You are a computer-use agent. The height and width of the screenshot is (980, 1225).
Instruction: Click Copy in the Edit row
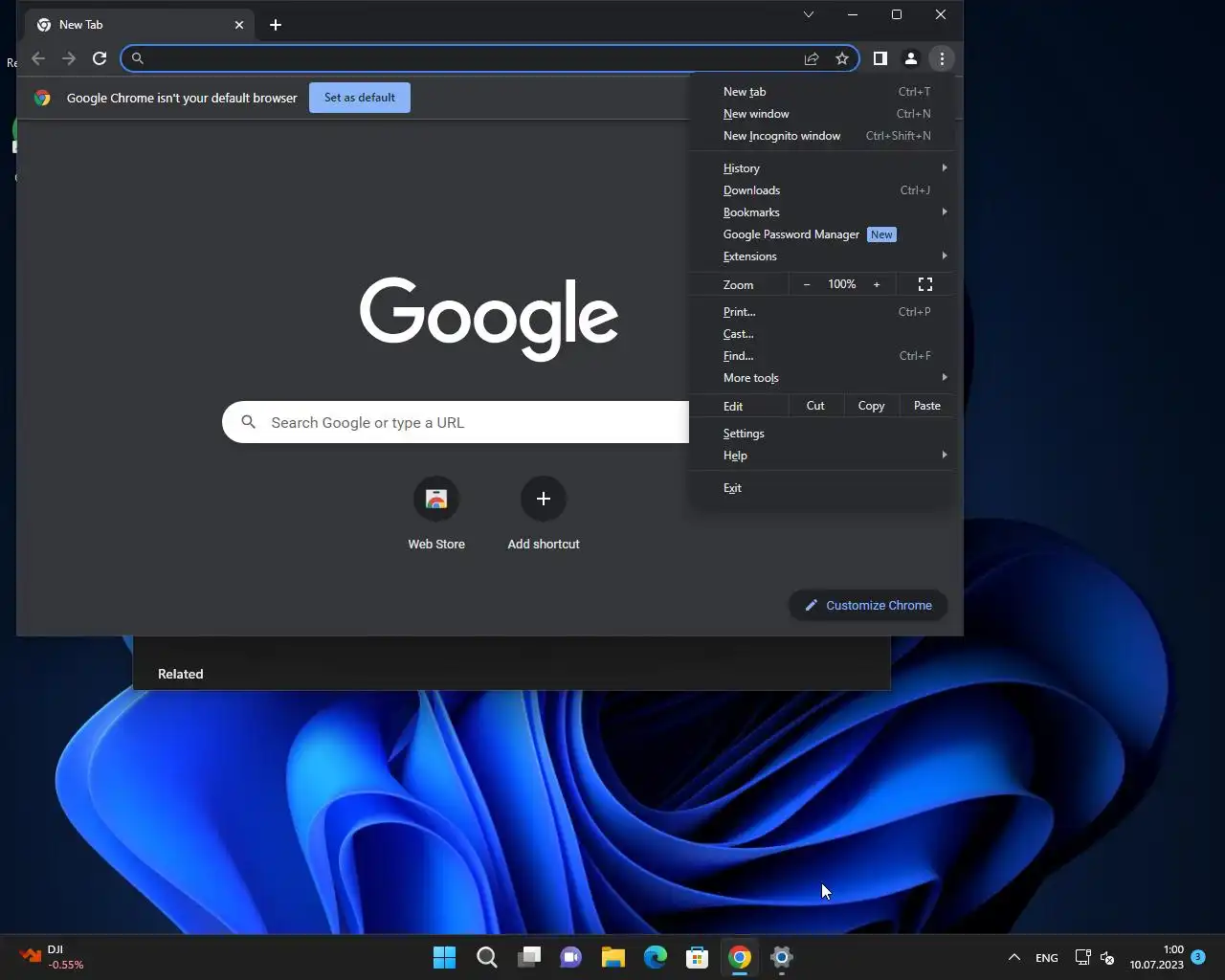click(871, 406)
